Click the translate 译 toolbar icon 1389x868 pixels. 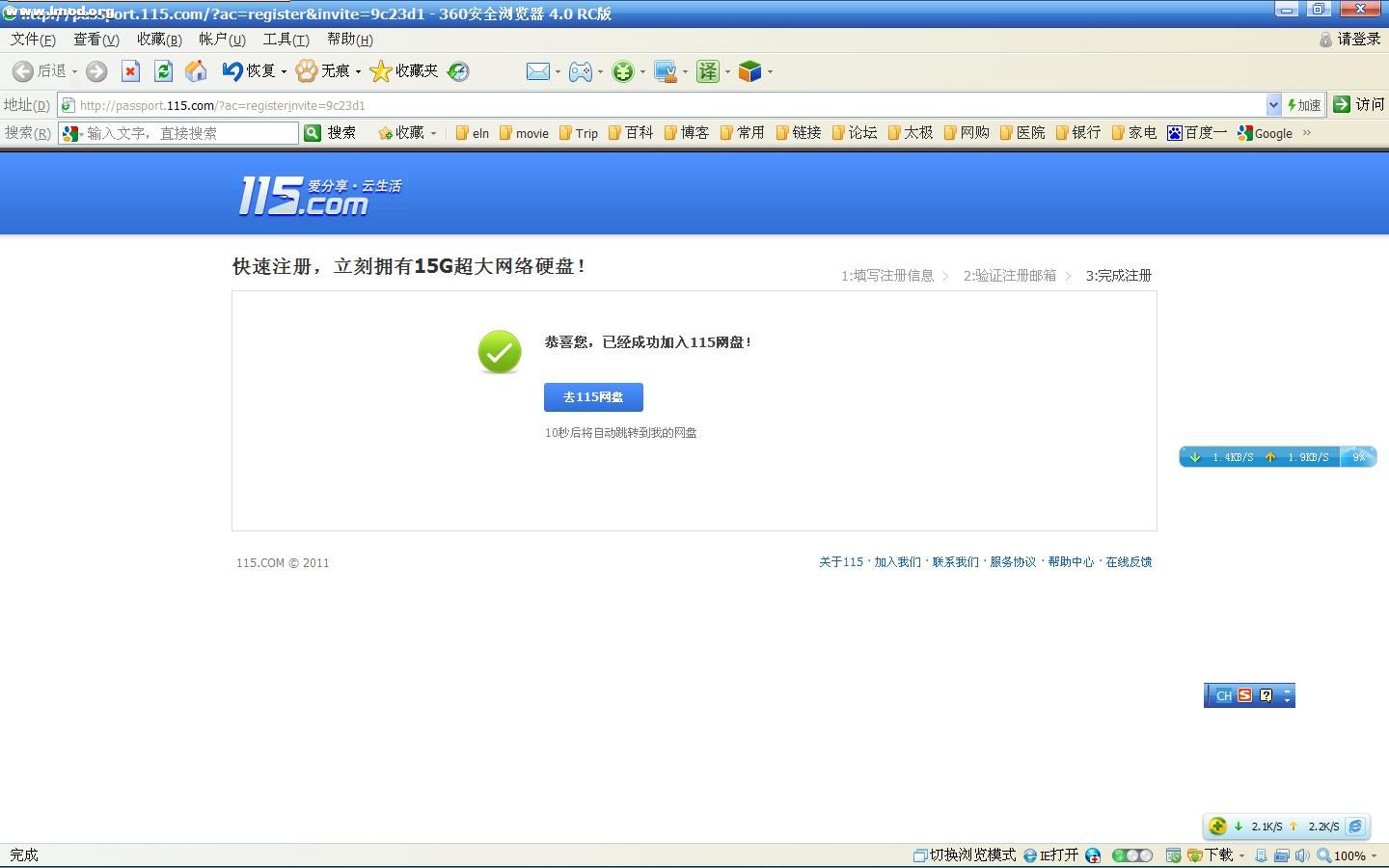point(708,71)
